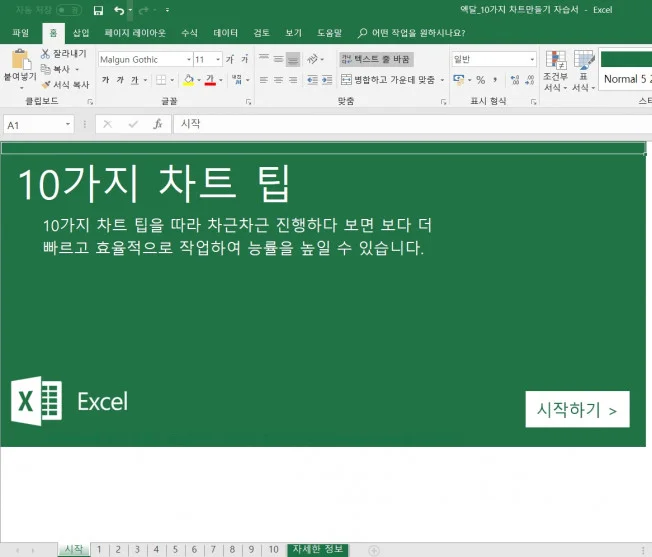Click increase decimal icon
Image resolution: width=652 pixels, height=557 pixels.
coord(515,80)
